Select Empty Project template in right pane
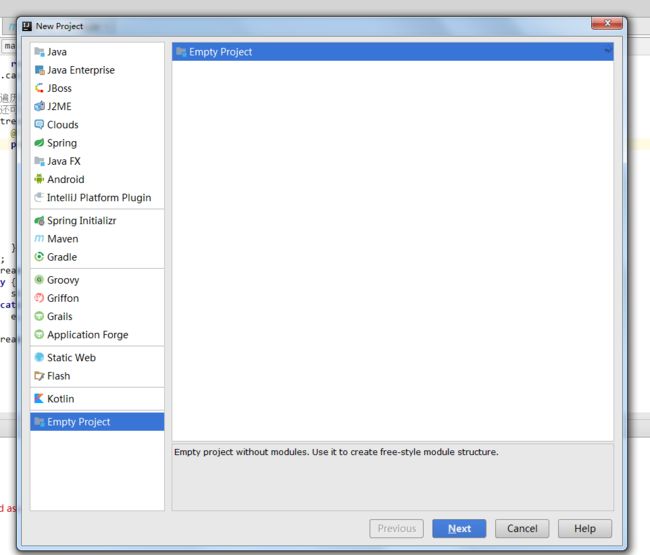The height and width of the screenshot is (555, 650). [x=393, y=52]
